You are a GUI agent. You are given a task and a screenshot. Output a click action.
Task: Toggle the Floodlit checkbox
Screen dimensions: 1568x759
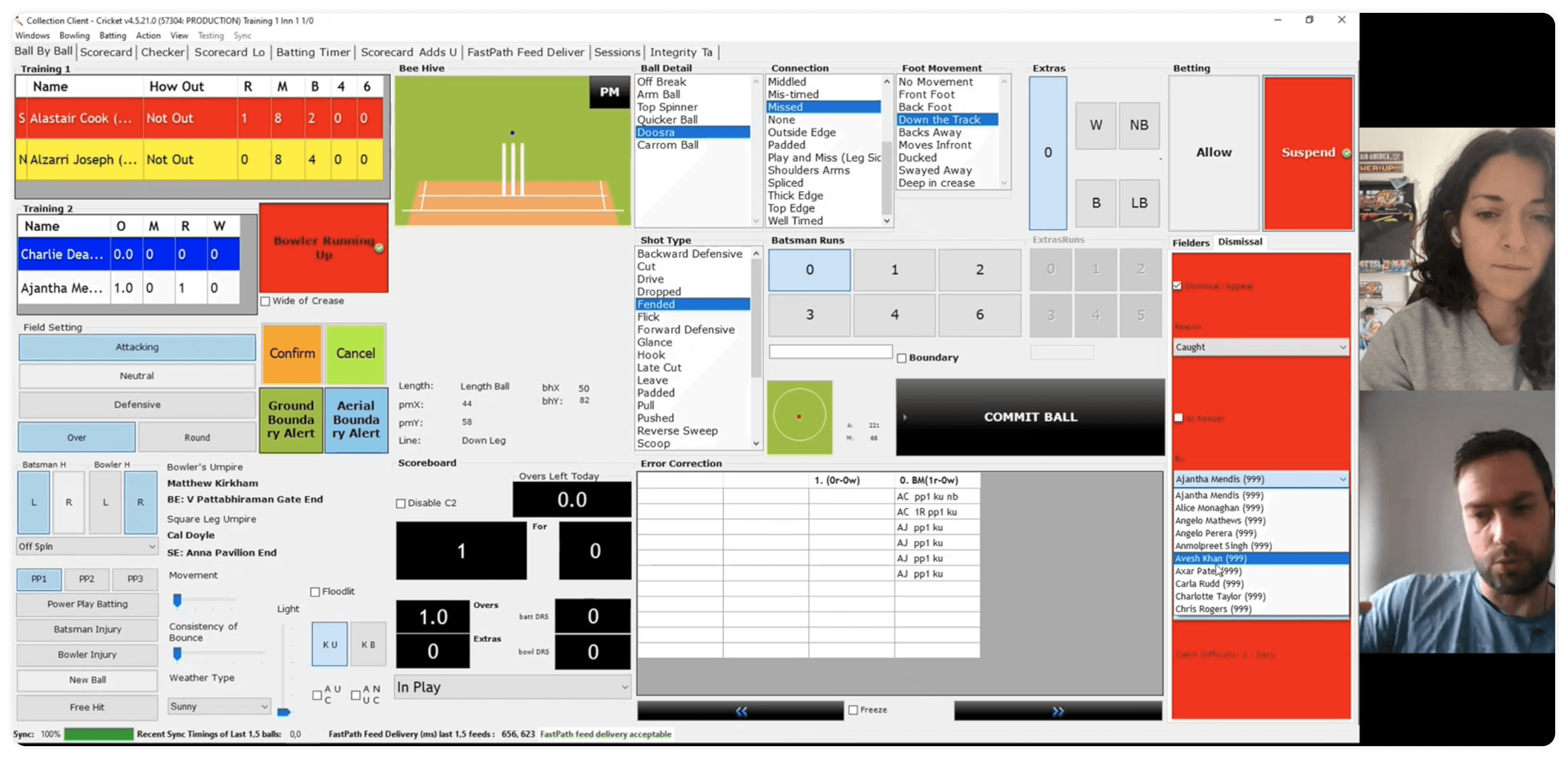pyautogui.click(x=315, y=592)
